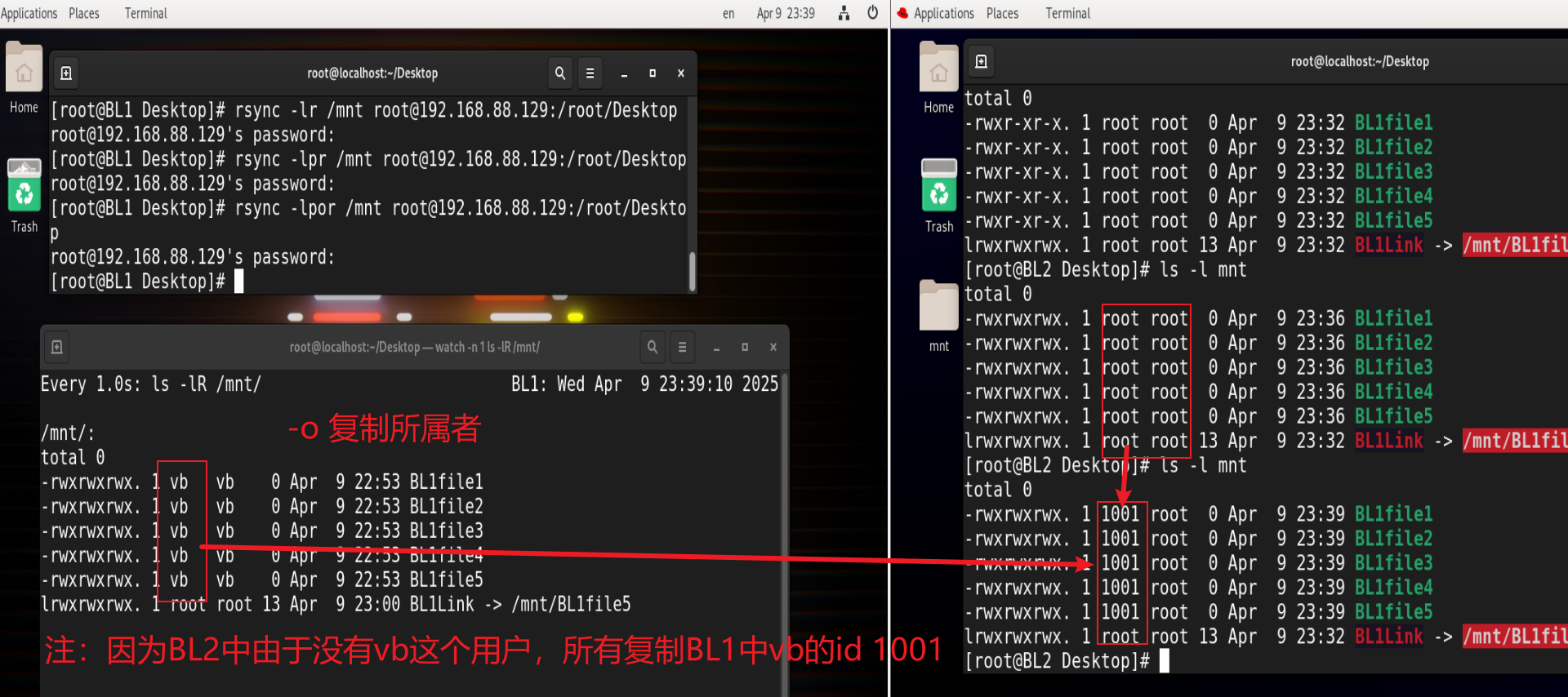The height and width of the screenshot is (697, 1568).
Task: Click the first 'ls -l mnt' command in BL2 terminal
Action: click(x=1203, y=270)
